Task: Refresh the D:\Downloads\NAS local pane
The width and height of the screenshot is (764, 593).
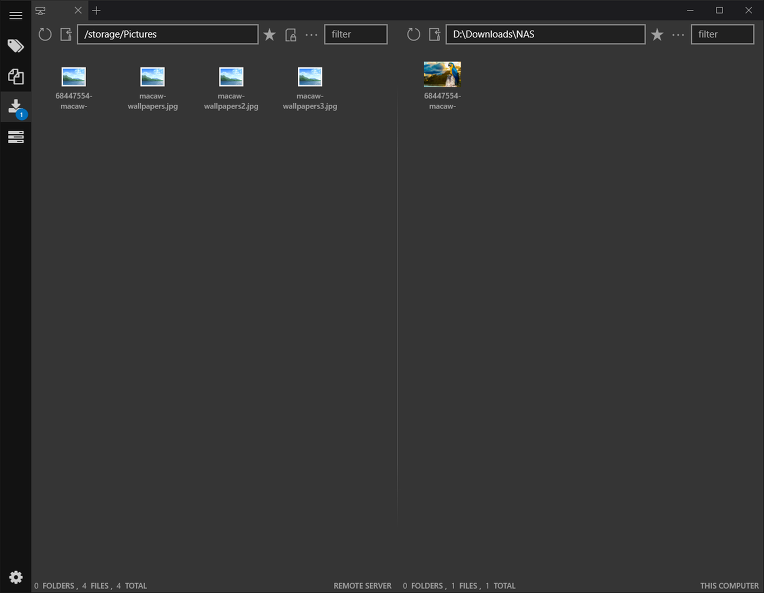Action: click(x=414, y=35)
